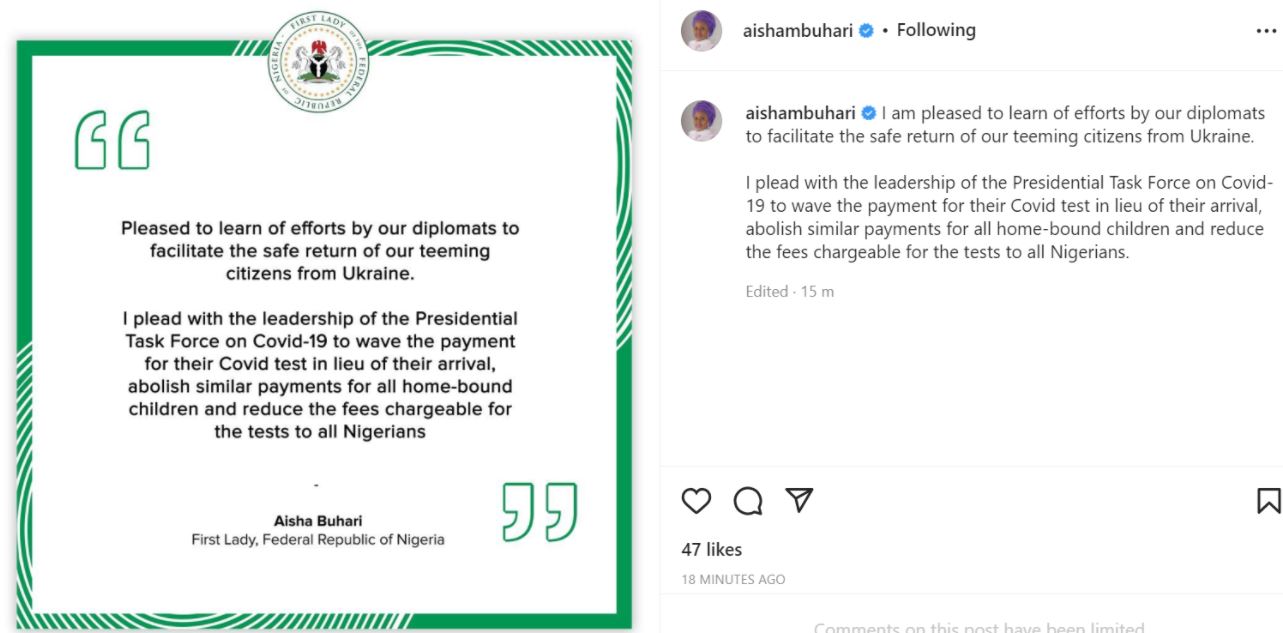Click the Following button in the header
The height and width of the screenshot is (633, 1283).
[935, 31]
